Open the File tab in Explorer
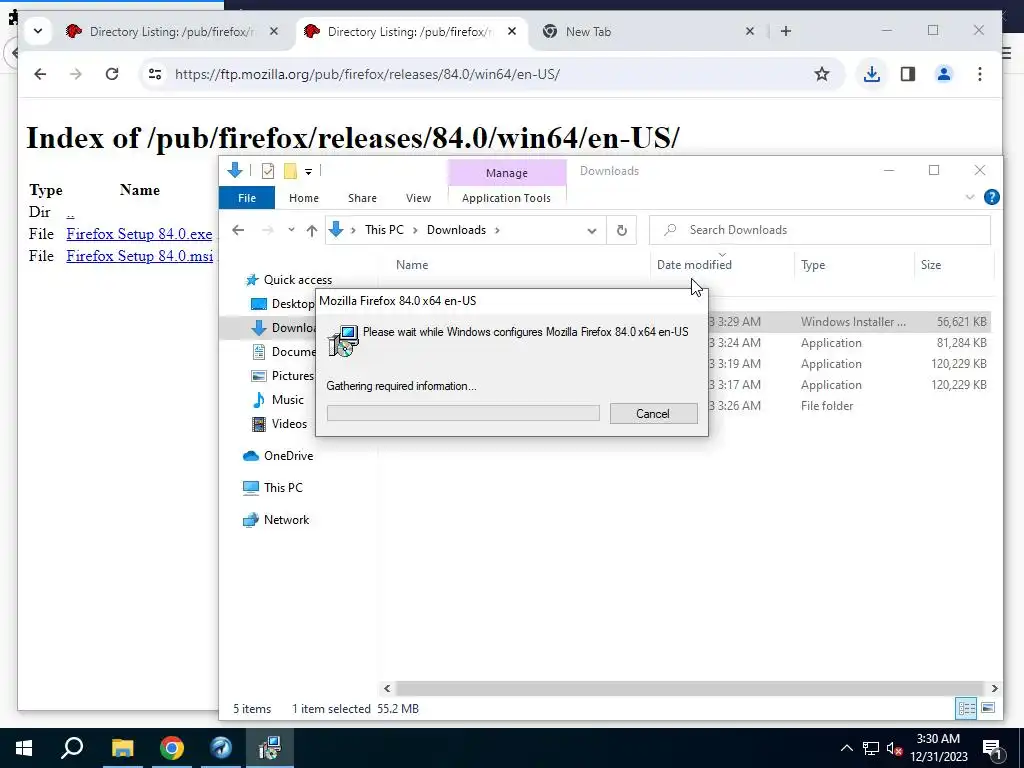The width and height of the screenshot is (1024, 768). click(x=247, y=198)
